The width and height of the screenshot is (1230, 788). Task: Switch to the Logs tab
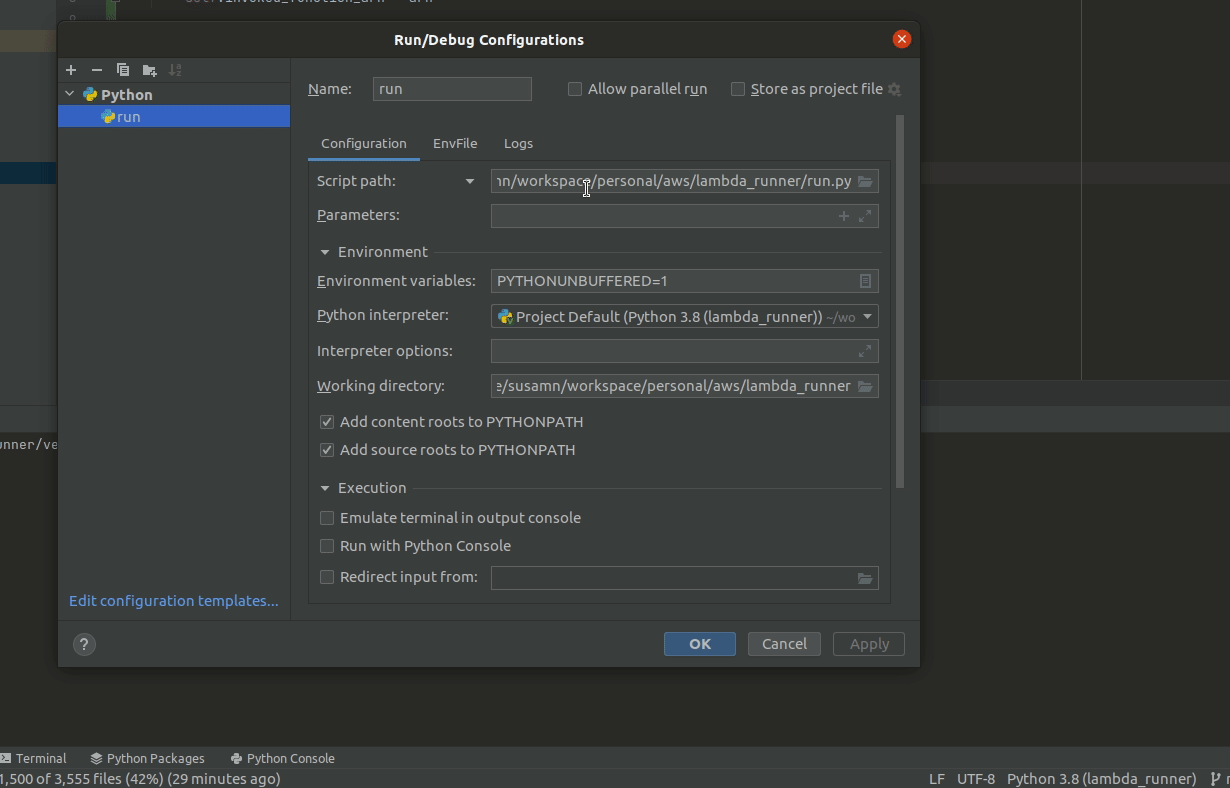click(518, 143)
